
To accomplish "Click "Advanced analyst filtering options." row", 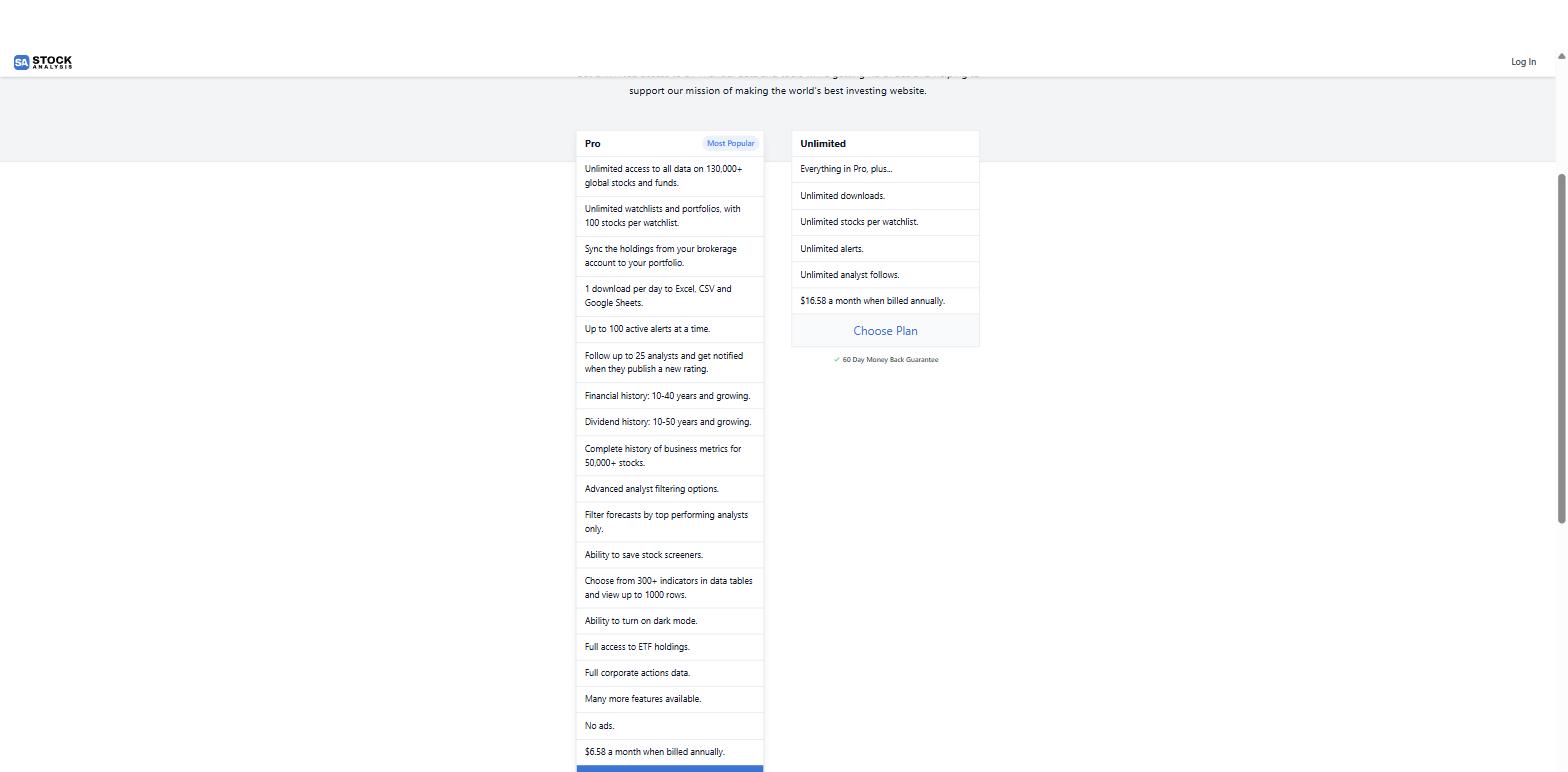I will pos(670,489).
